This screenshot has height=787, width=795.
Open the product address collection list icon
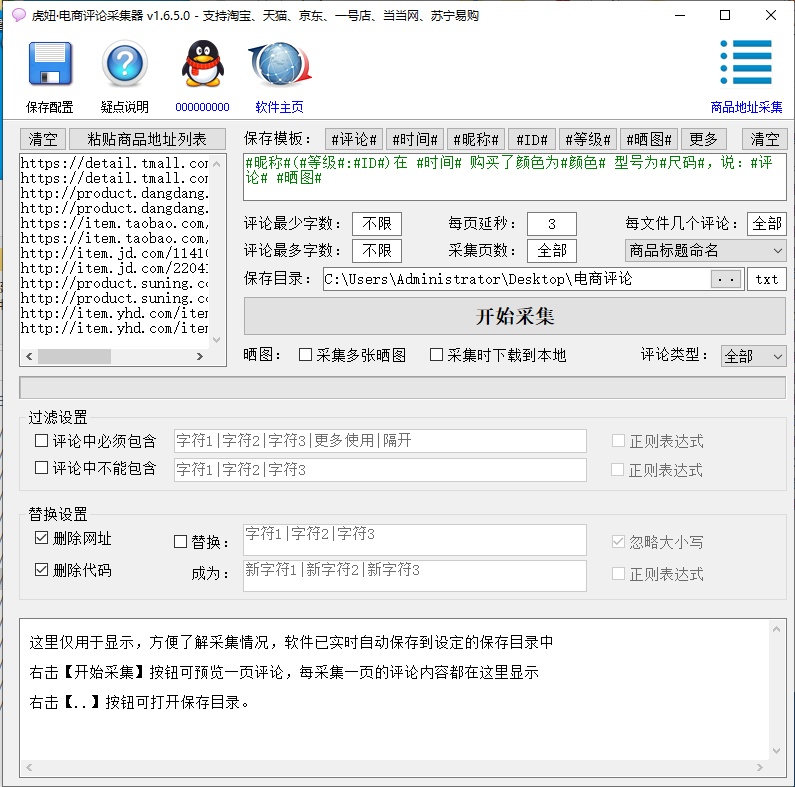(746, 64)
